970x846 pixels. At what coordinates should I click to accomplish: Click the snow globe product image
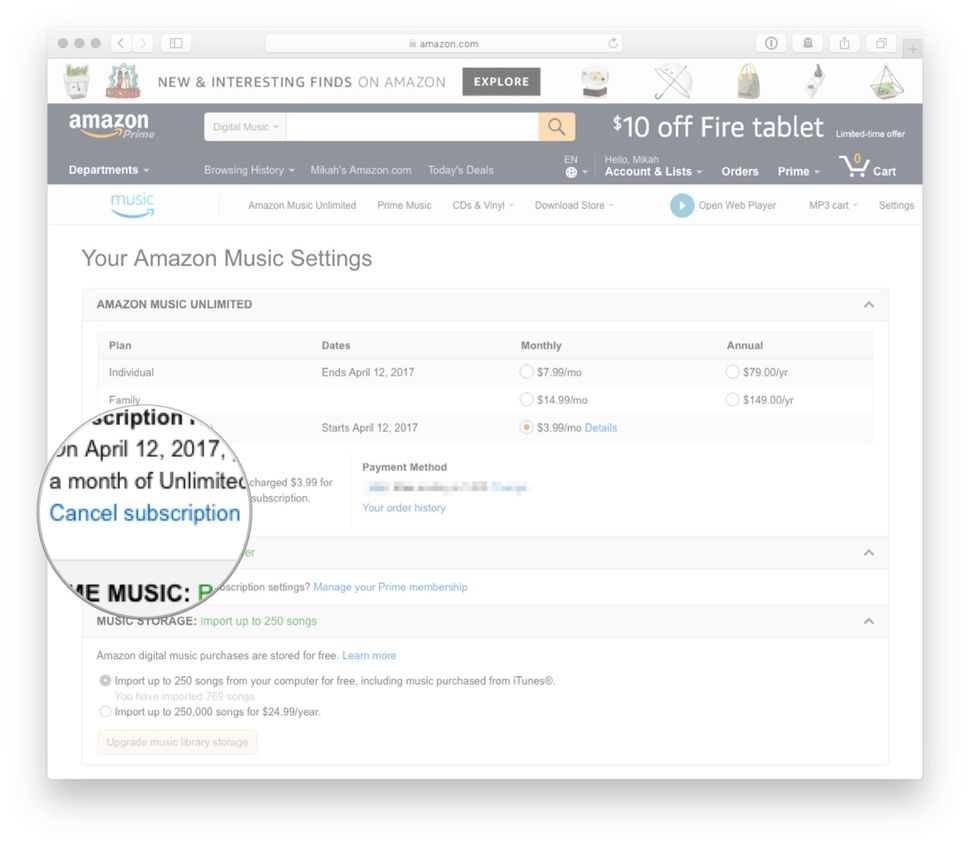point(594,80)
